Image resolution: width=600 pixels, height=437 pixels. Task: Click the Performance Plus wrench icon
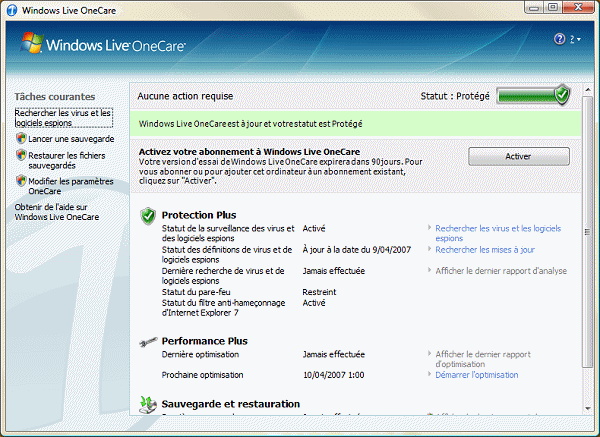pos(148,341)
